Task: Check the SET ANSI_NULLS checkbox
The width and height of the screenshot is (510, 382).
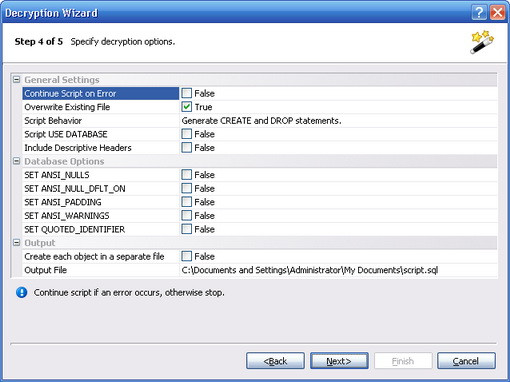Action: (187, 175)
